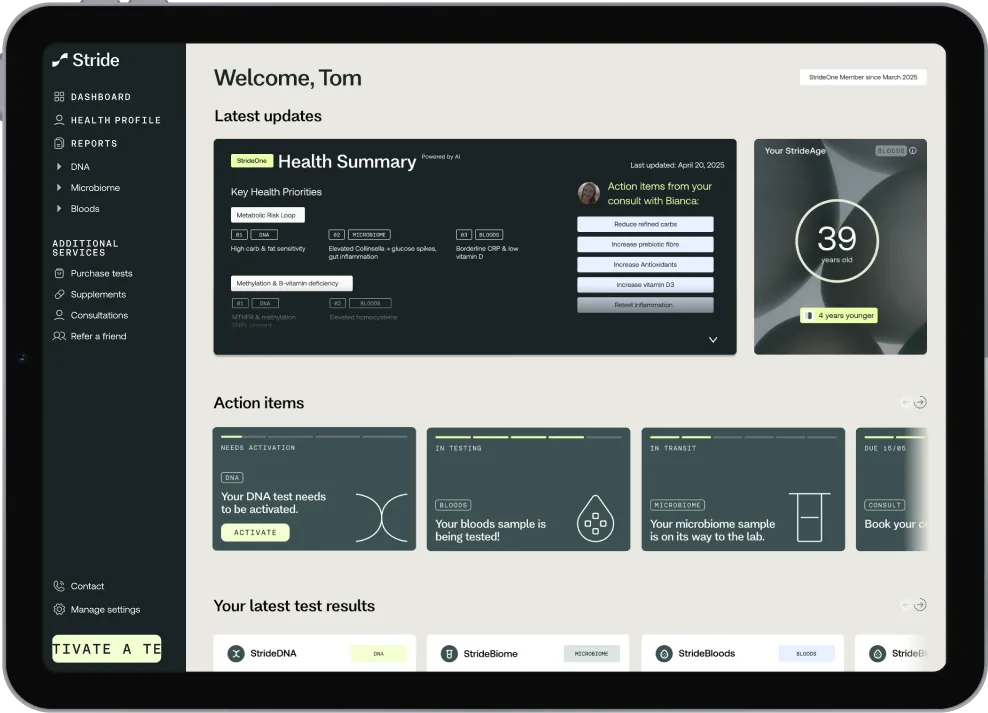Screen dimensions: 988x713
Task: Expand the Bloods reports section
Action: [59, 208]
